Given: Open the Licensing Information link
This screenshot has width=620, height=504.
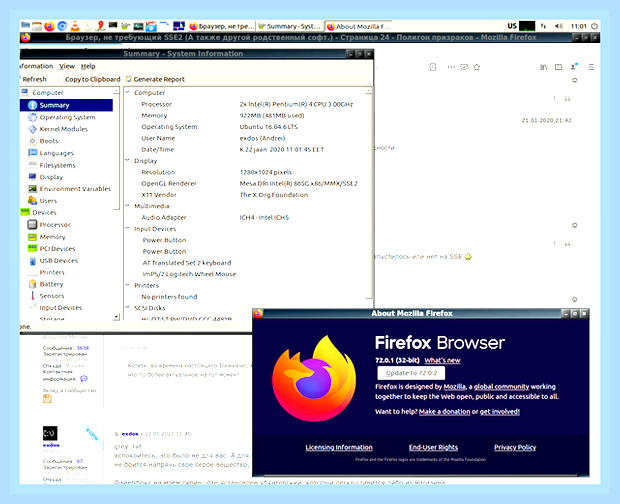Looking at the screenshot, I should tap(339, 447).
